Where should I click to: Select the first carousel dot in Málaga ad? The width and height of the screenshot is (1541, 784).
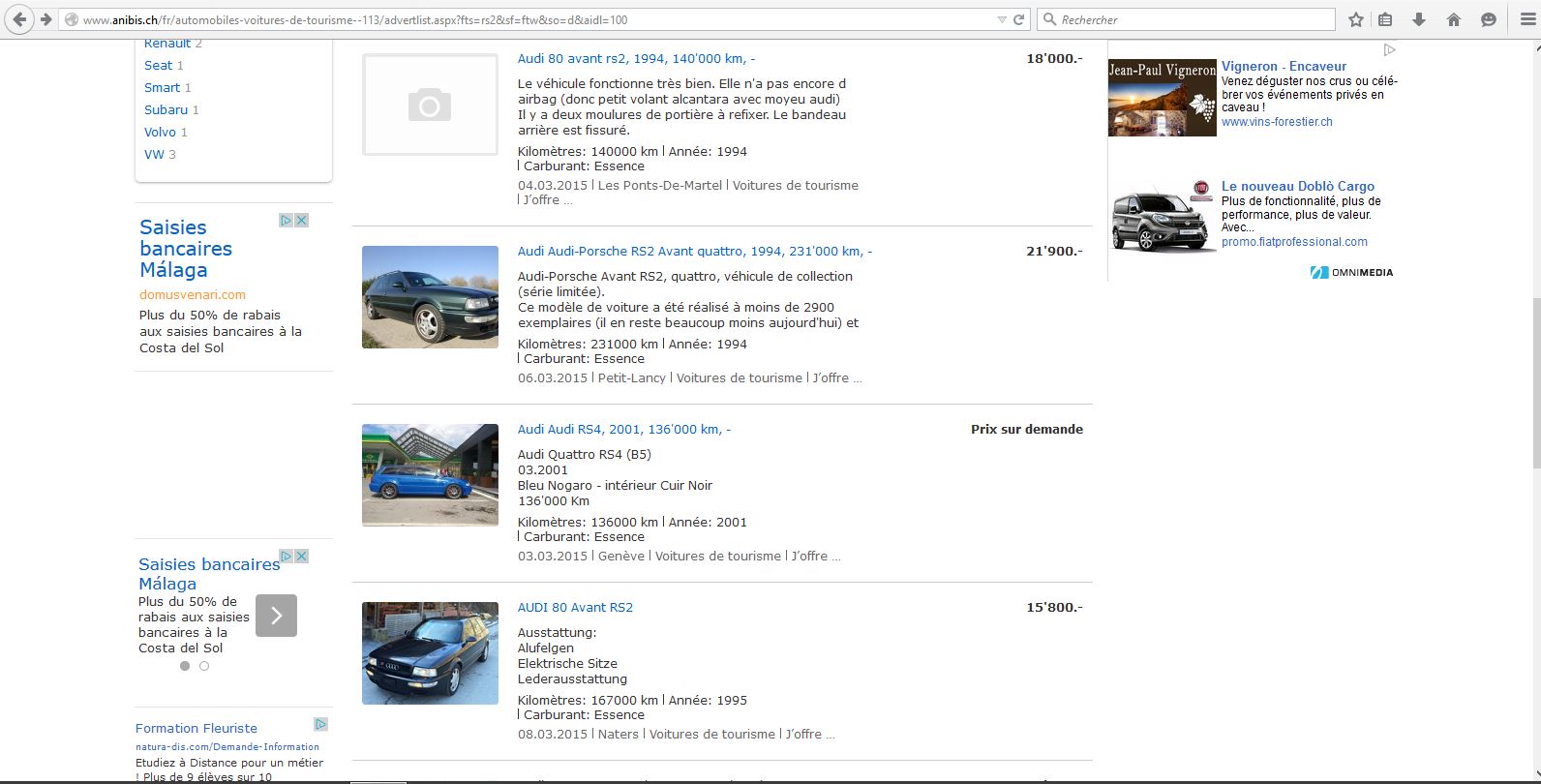(x=185, y=666)
